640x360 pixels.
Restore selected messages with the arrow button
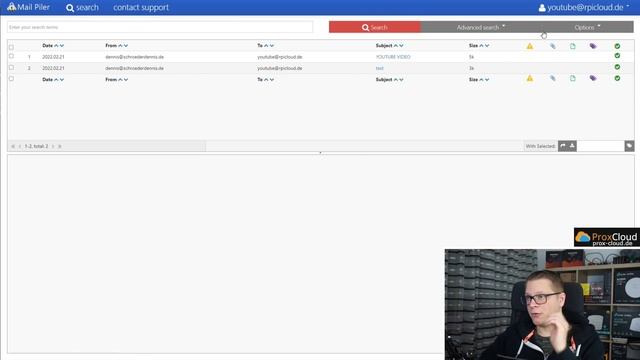563,146
